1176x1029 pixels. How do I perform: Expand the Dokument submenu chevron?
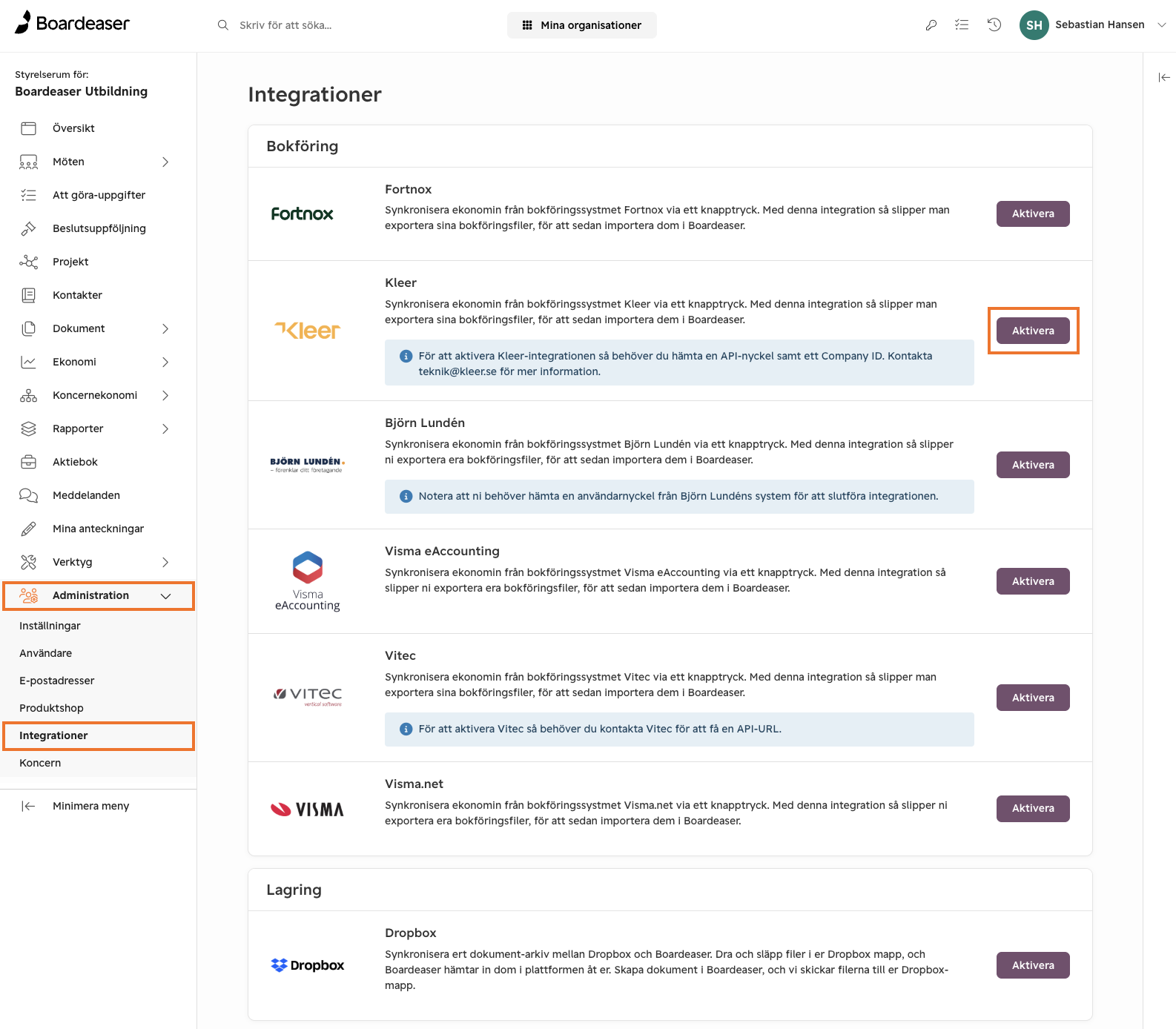(x=165, y=328)
